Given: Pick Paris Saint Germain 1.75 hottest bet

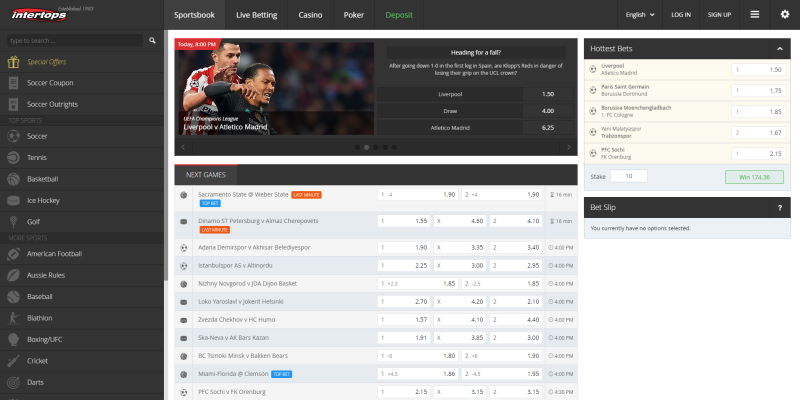Looking at the screenshot, I should coord(759,90).
